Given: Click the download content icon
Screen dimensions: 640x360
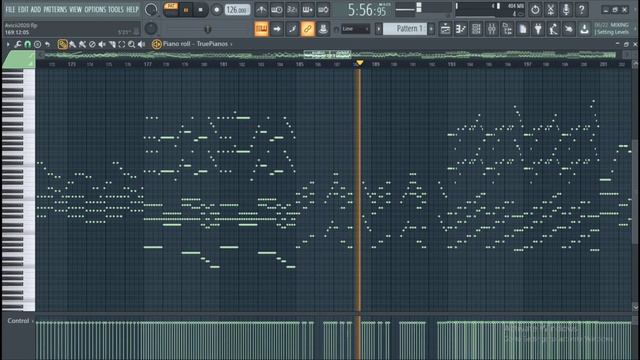Looking at the screenshot, I should pos(585,29).
